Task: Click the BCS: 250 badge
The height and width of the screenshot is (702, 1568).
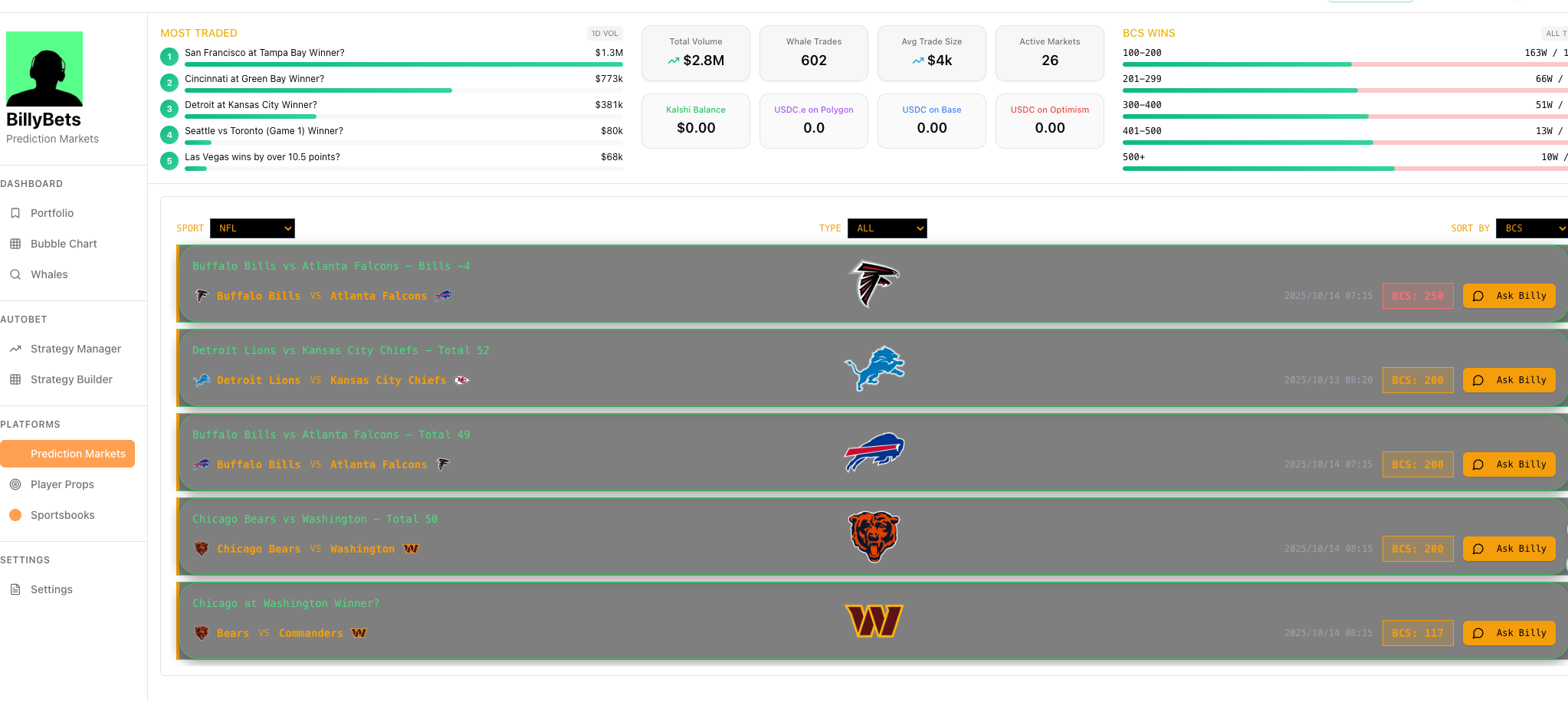Action: (x=1418, y=296)
